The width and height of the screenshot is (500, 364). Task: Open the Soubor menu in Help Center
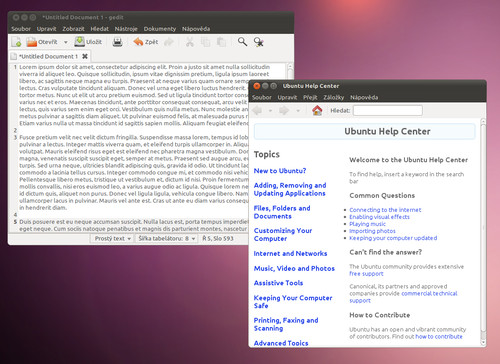tap(262, 98)
